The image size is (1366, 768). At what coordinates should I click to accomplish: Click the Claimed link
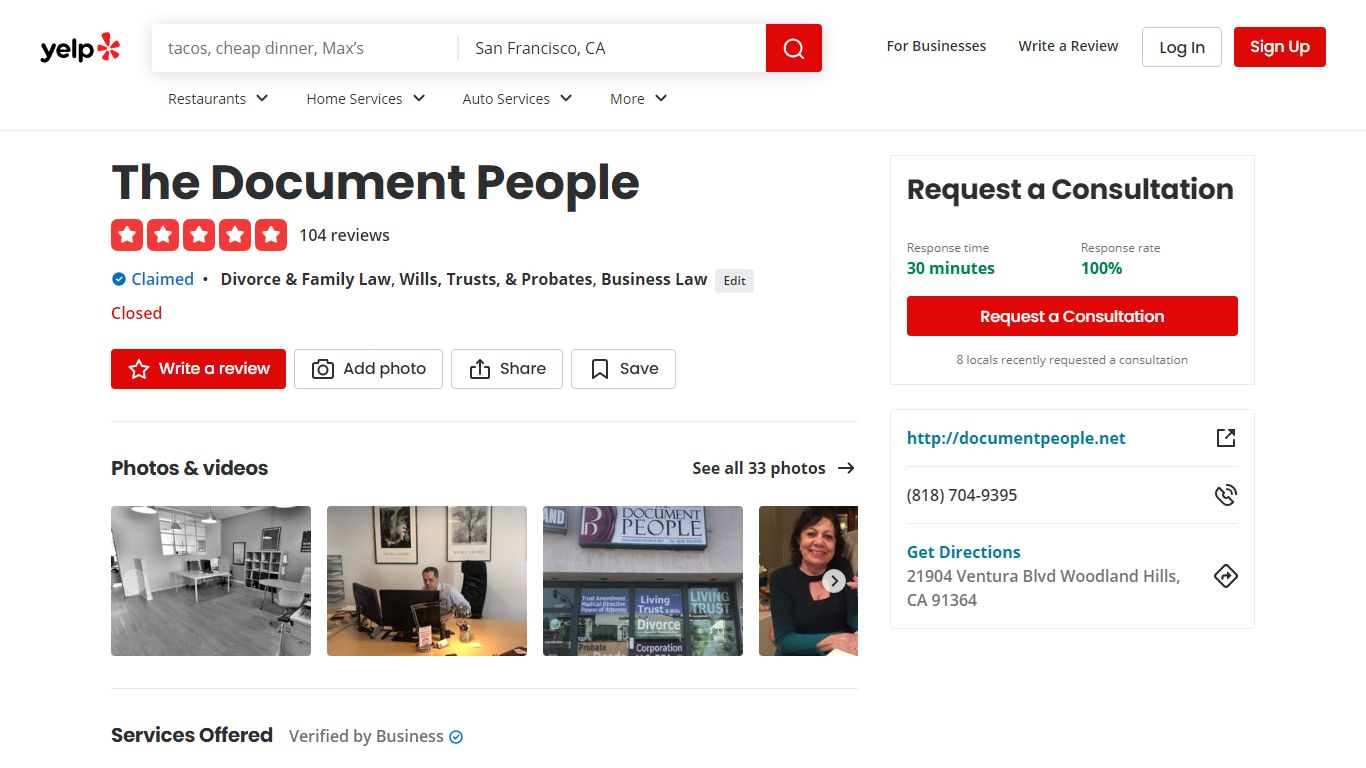tap(163, 279)
